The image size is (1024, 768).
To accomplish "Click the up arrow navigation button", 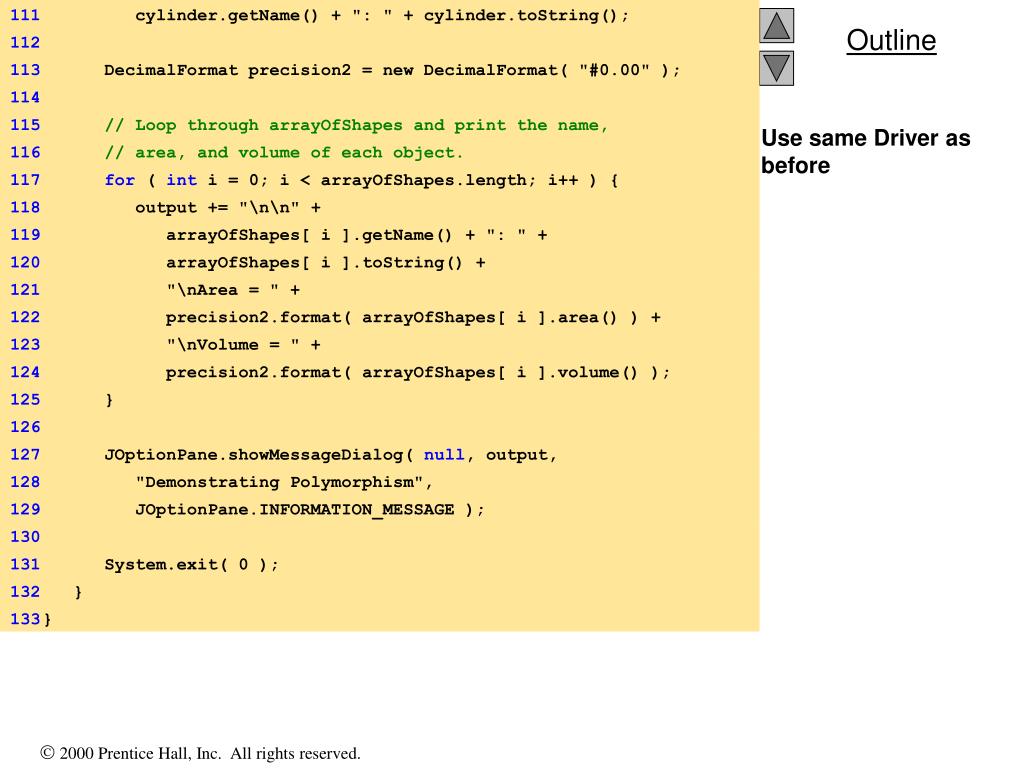I will [x=776, y=25].
